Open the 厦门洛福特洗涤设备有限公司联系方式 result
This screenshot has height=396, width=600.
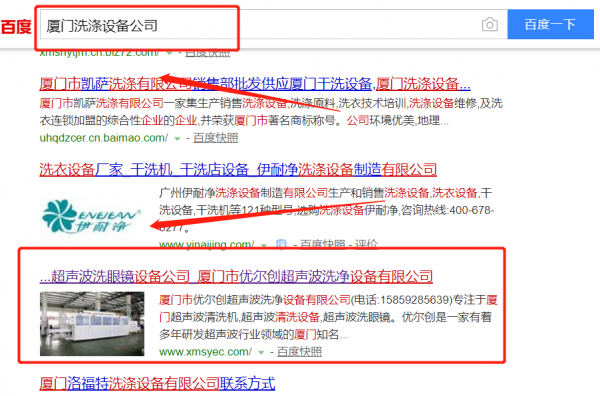click(157, 383)
